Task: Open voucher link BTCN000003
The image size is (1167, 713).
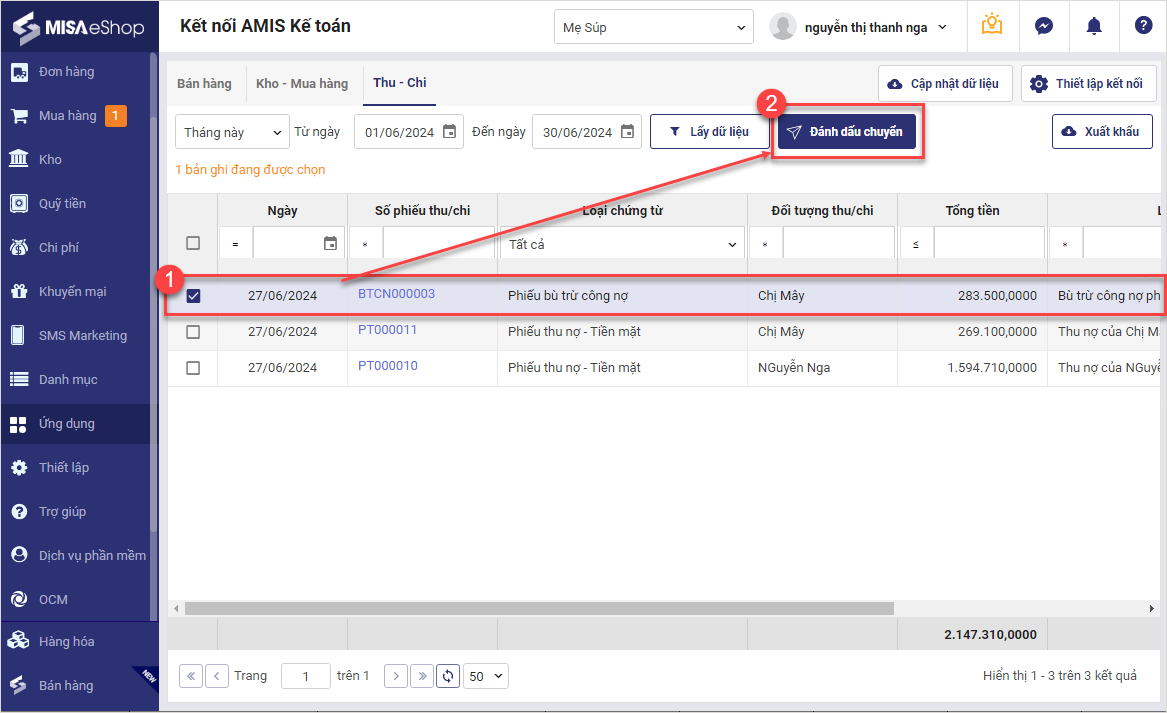Action: pyautogui.click(x=396, y=294)
